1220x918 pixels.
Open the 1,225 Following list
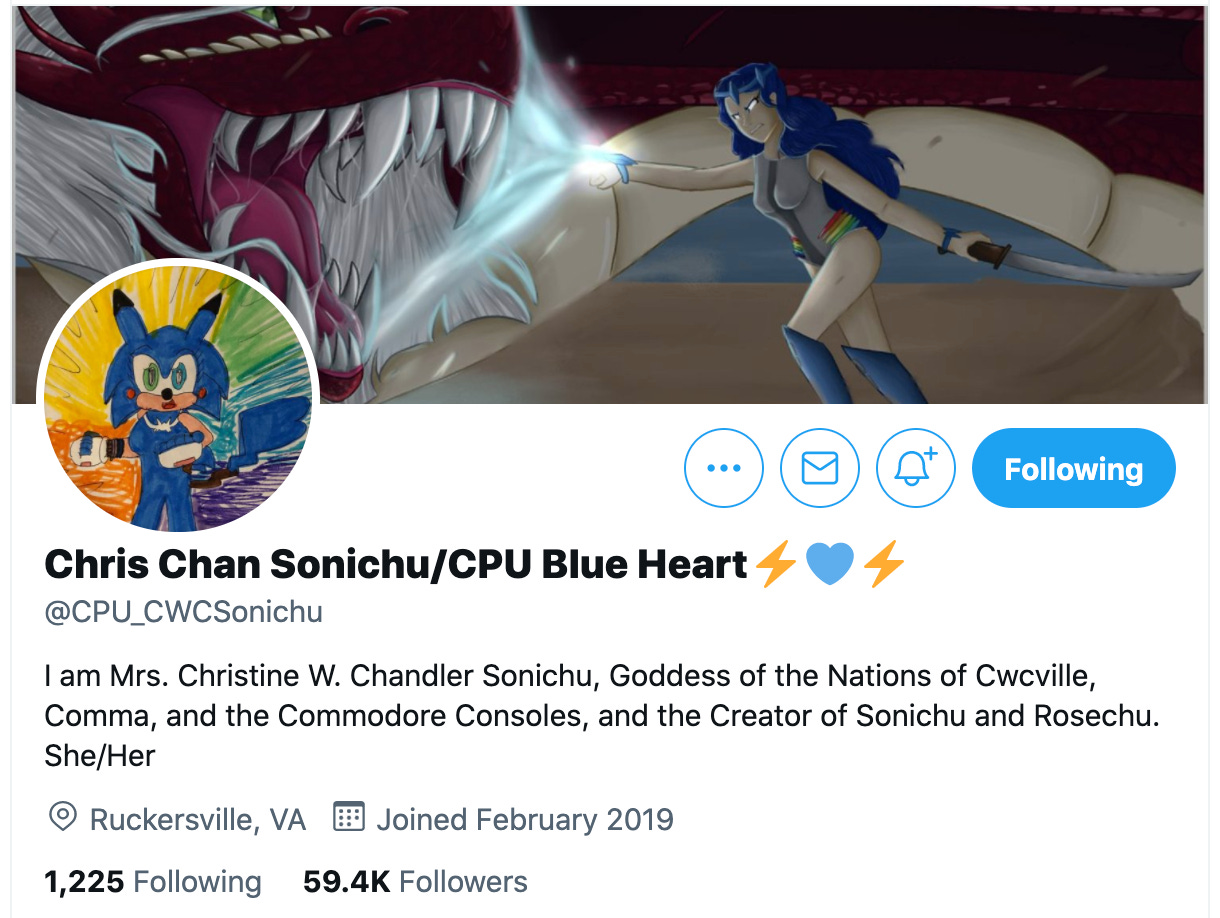153,882
